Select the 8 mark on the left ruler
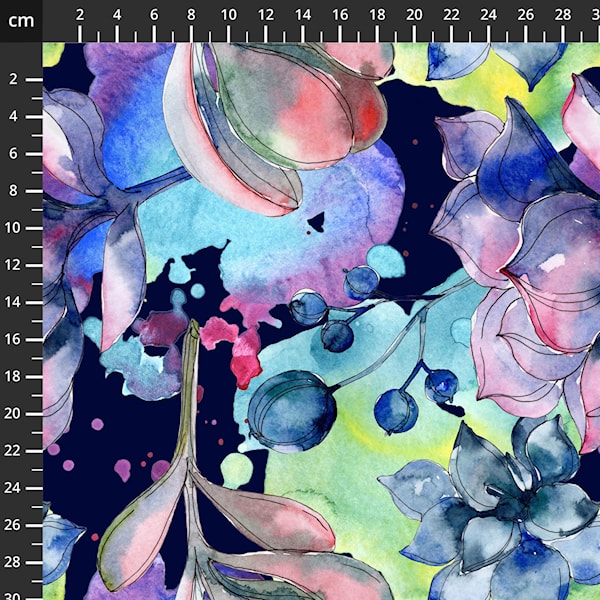Viewport: 600px width, 600px height. click(15, 190)
